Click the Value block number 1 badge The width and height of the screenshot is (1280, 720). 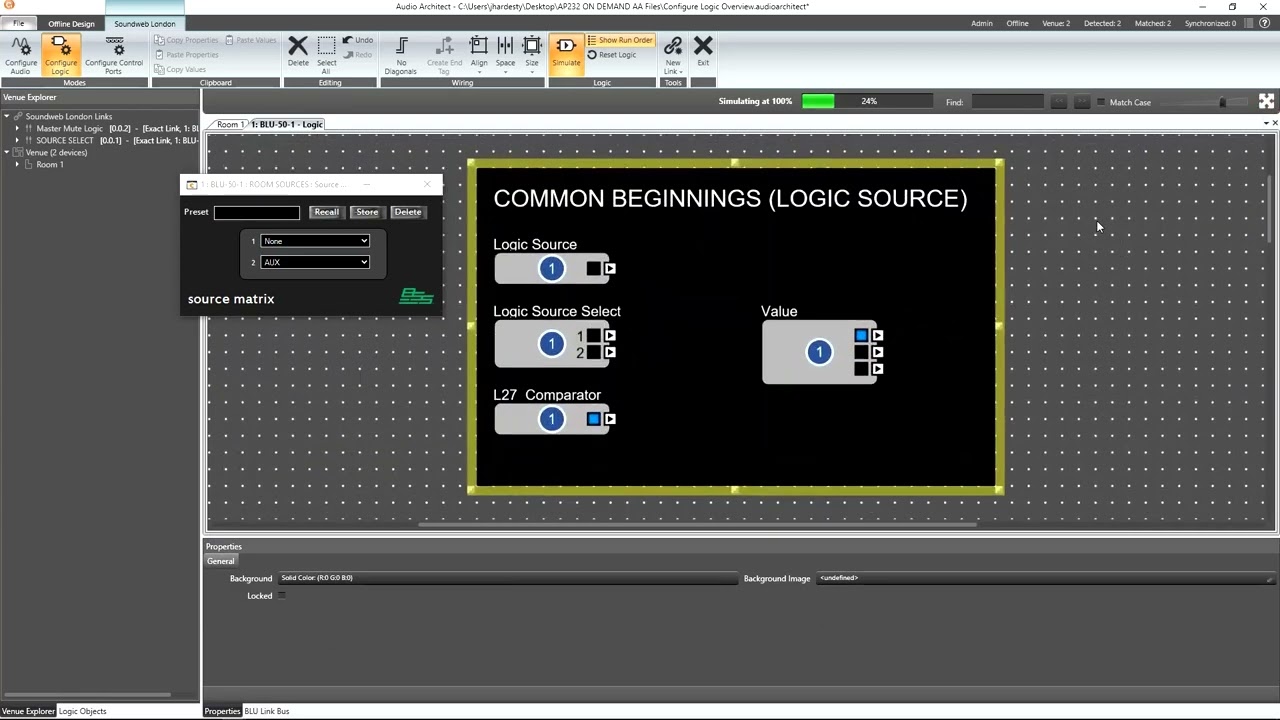click(x=819, y=352)
